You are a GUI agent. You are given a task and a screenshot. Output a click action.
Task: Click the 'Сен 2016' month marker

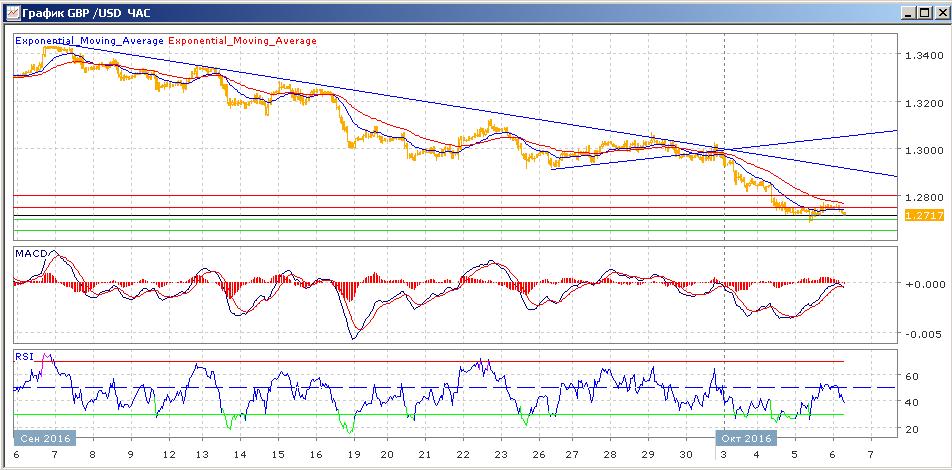tap(45, 438)
